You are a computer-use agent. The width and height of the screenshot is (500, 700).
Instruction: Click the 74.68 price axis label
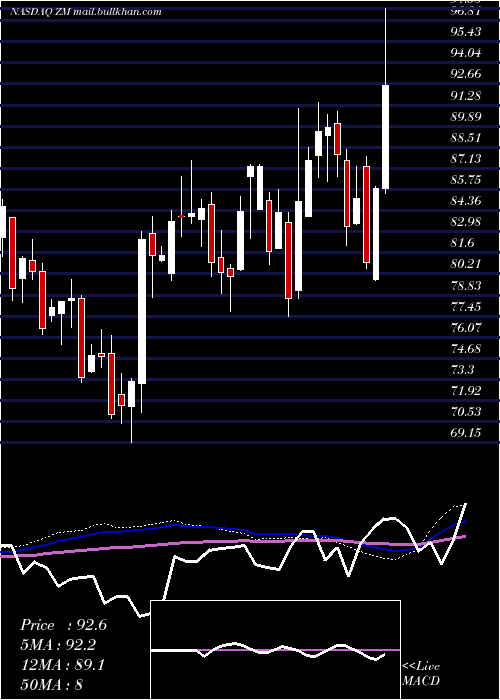pyautogui.click(x=466, y=348)
